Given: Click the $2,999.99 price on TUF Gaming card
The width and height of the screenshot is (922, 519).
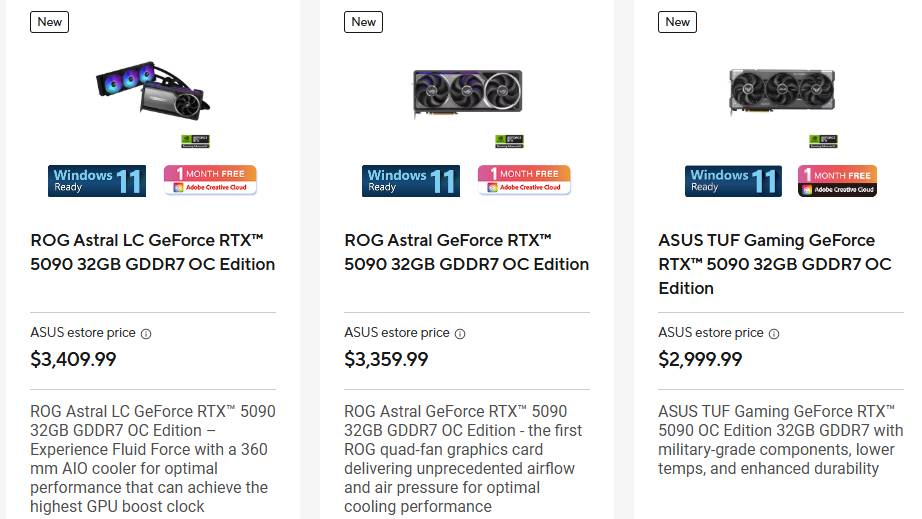Looking at the screenshot, I should pos(700,359).
